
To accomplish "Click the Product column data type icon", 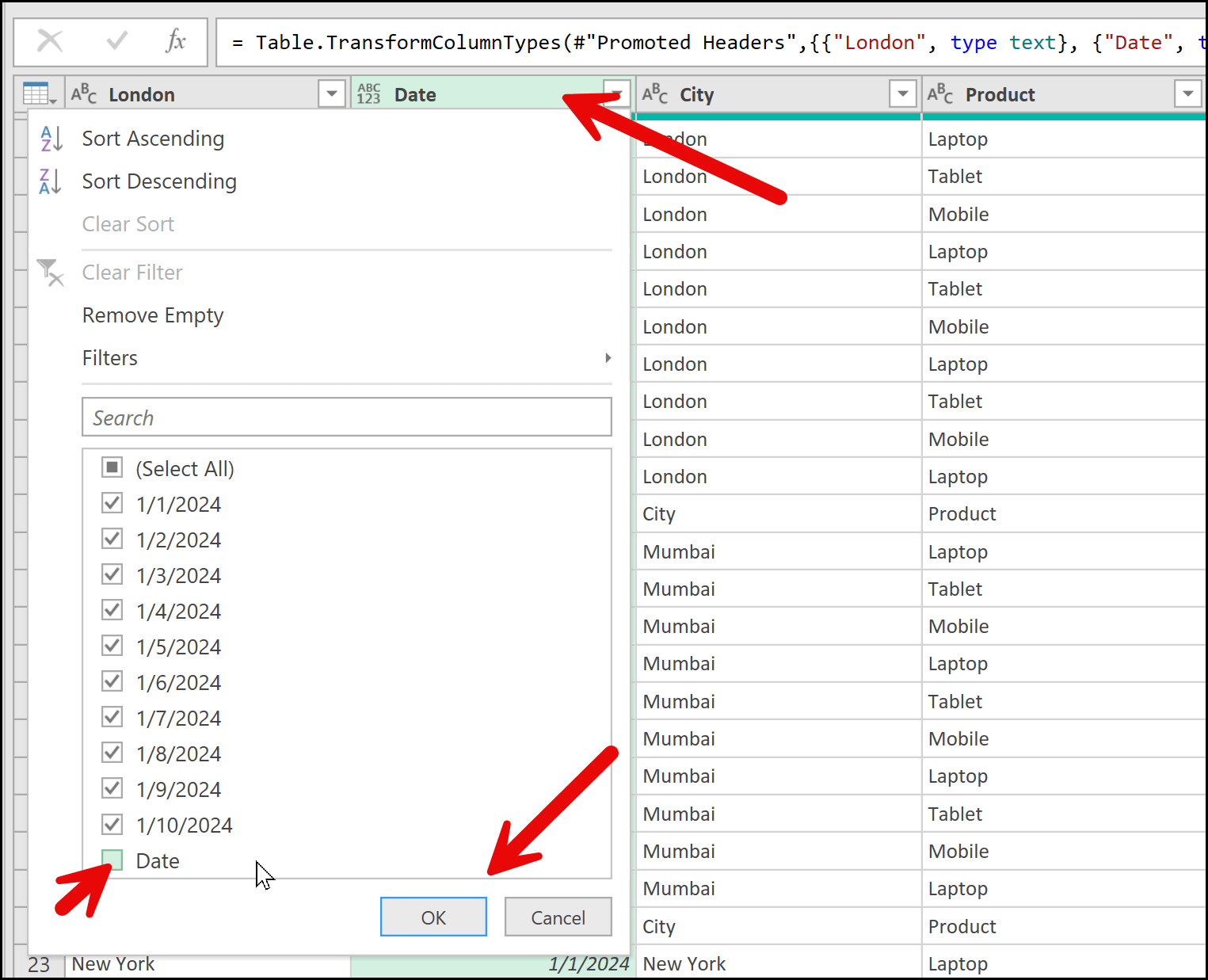I will [x=940, y=94].
